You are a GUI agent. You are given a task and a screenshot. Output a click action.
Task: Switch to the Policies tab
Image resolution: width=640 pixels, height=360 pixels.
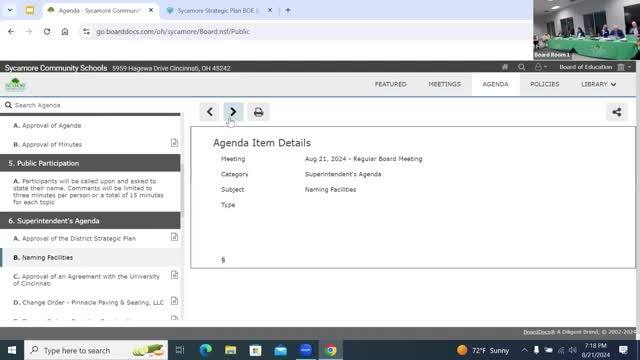[544, 84]
